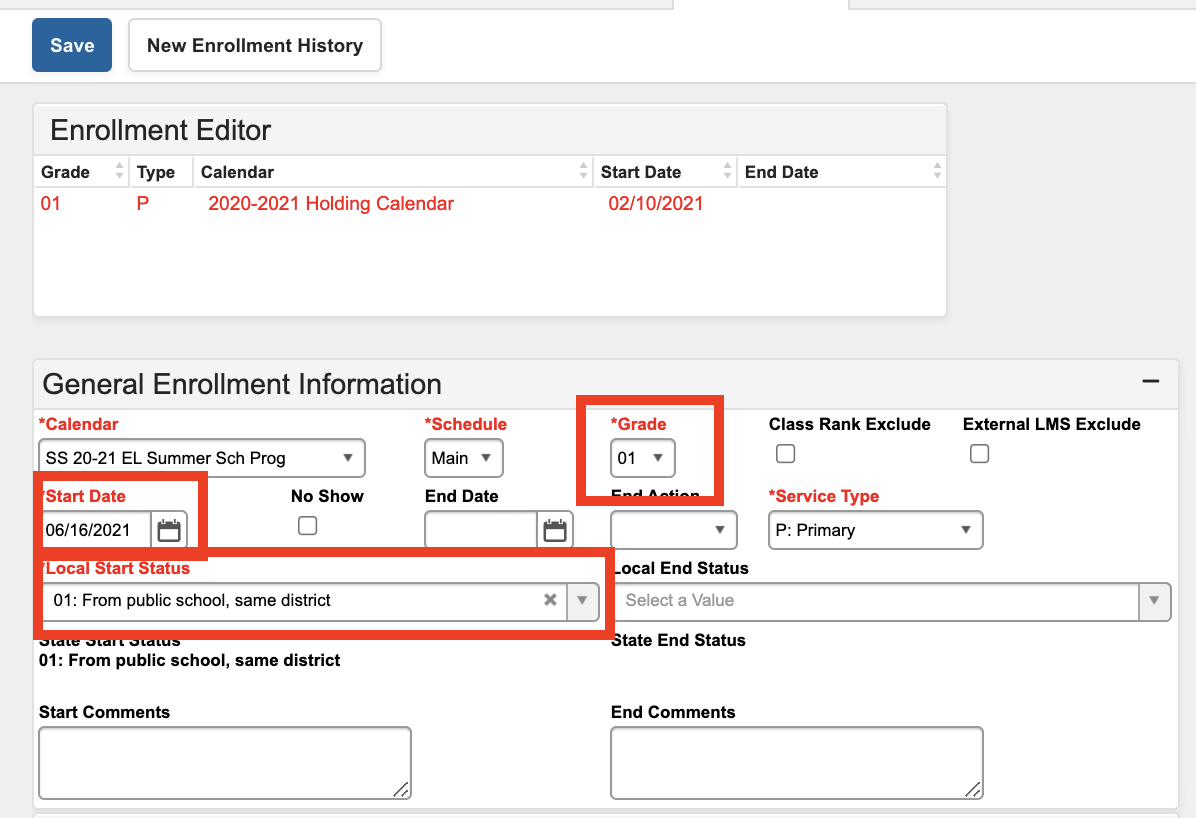
Task: Click the End Comments text area
Action: (x=797, y=763)
